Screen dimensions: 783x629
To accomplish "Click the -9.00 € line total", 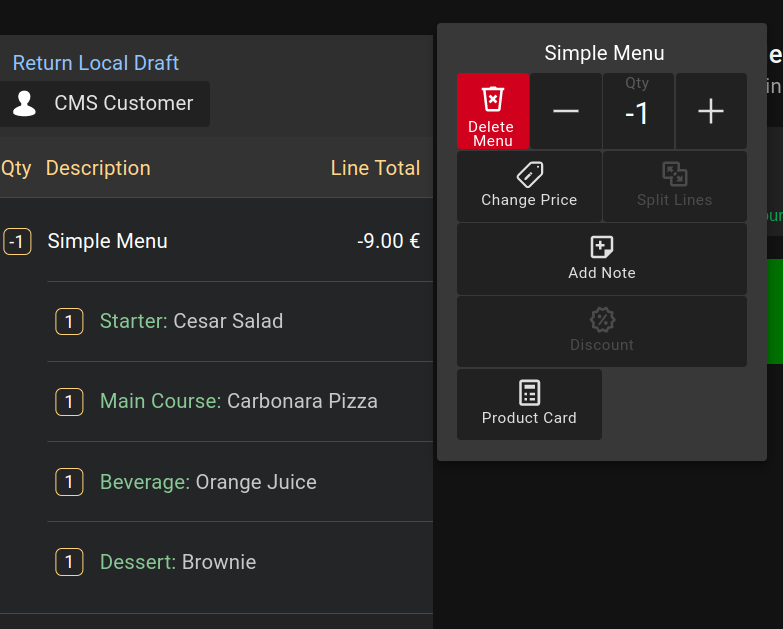I will coord(388,241).
